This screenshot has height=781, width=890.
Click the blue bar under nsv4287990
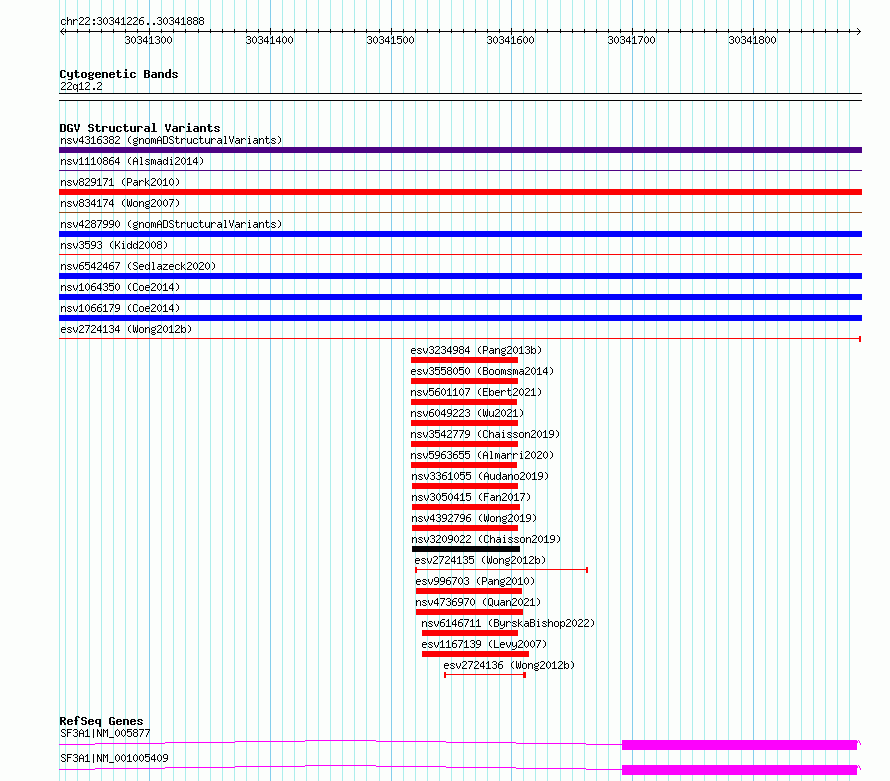pos(460,234)
